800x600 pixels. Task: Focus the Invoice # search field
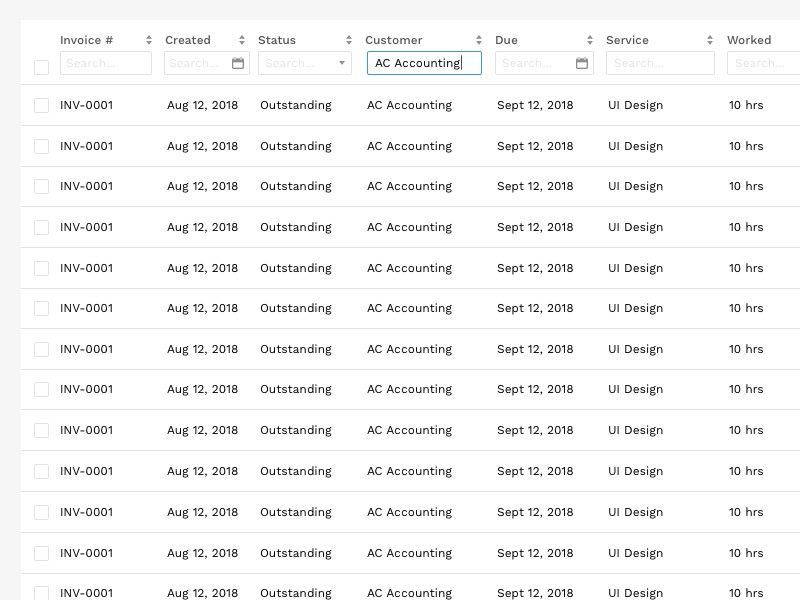pos(106,63)
